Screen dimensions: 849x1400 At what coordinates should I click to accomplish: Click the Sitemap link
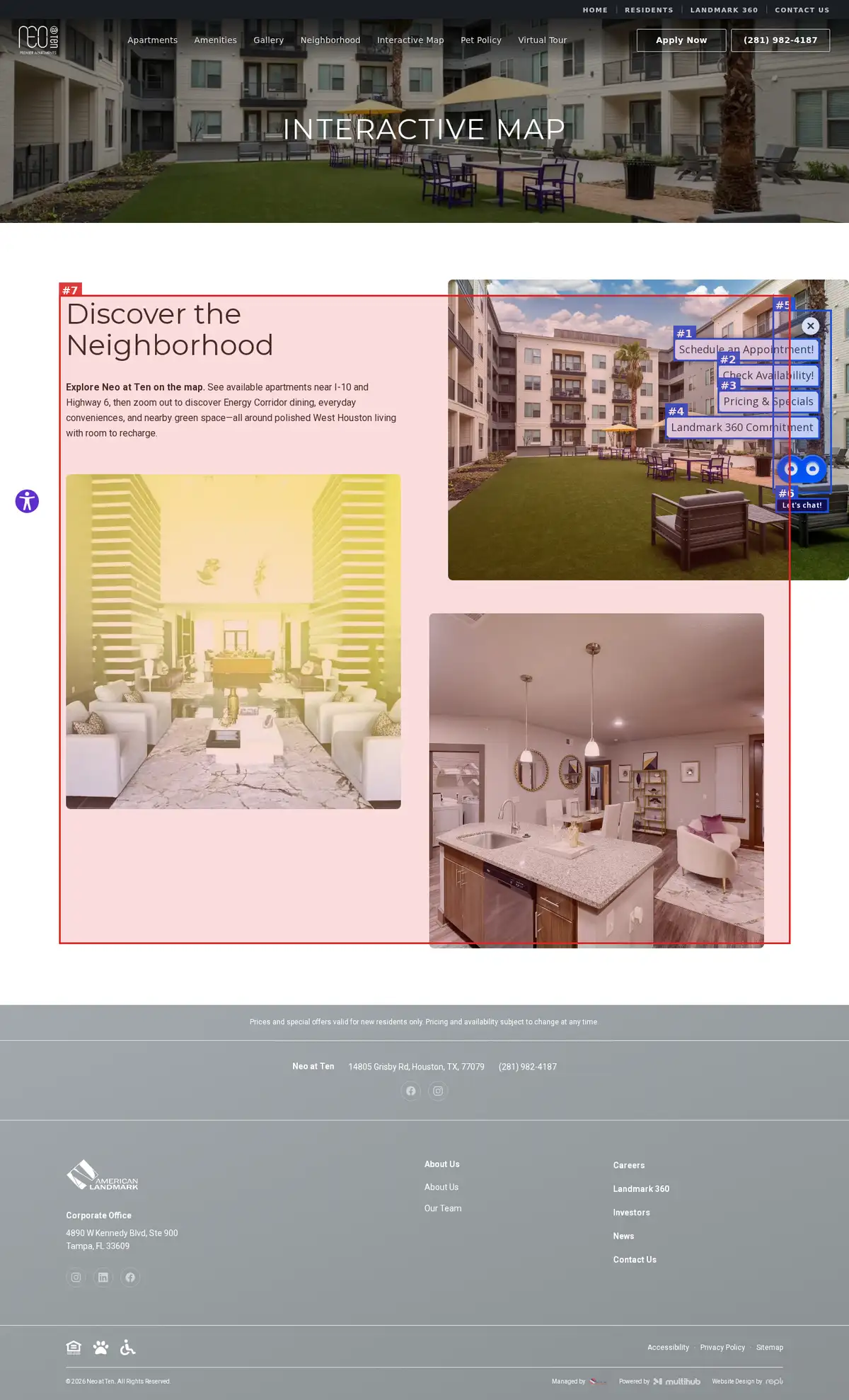[770, 1348]
